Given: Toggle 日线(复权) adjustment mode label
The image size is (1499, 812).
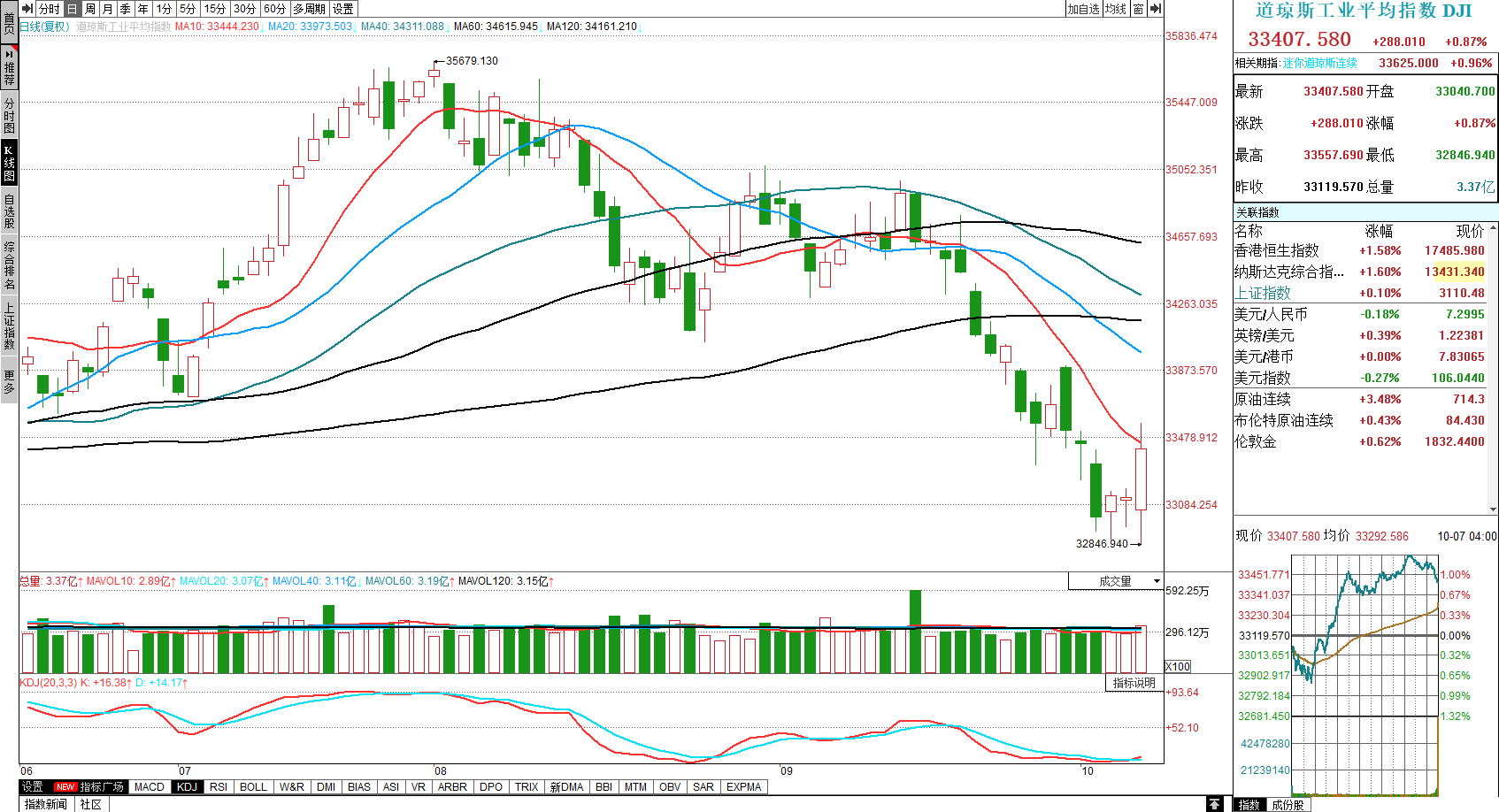Looking at the screenshot, I should tap(44, 27).
